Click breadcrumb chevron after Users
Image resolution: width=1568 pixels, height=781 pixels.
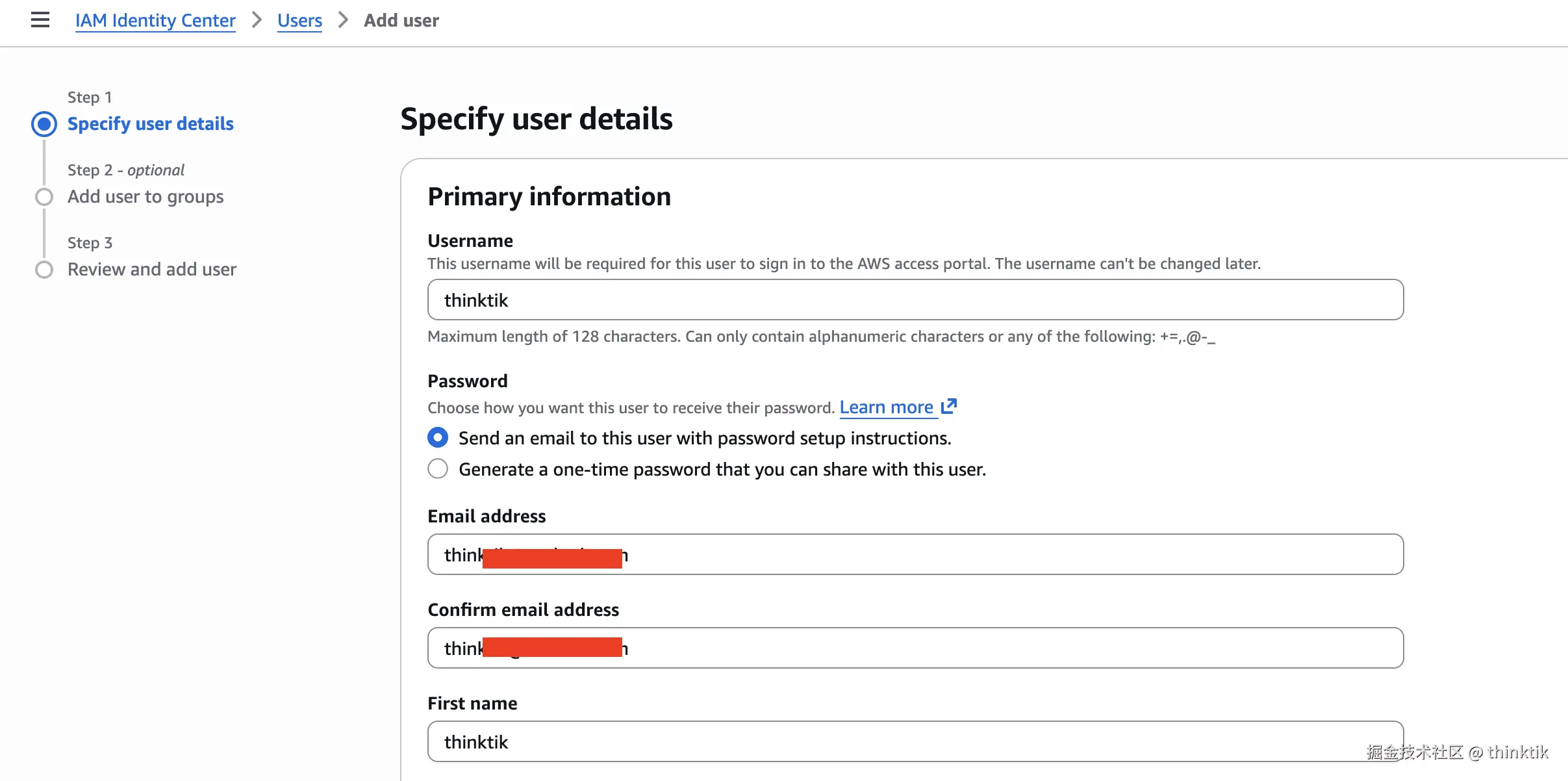343,20
